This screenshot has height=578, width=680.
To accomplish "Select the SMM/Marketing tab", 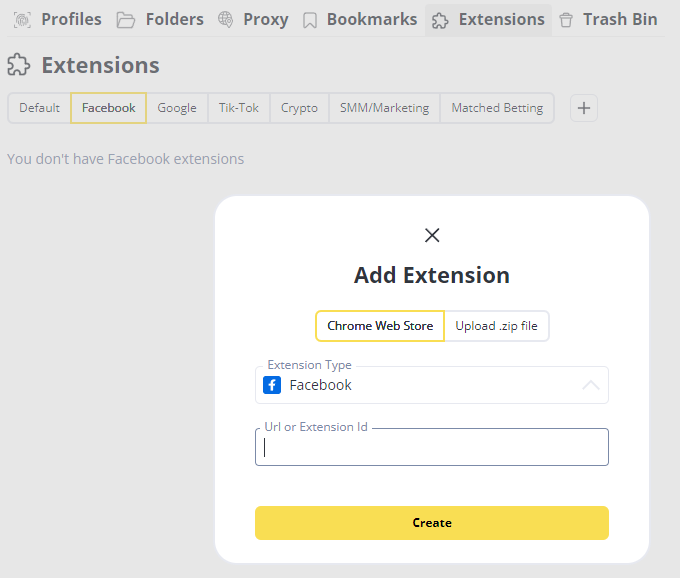I will point(384,108).
